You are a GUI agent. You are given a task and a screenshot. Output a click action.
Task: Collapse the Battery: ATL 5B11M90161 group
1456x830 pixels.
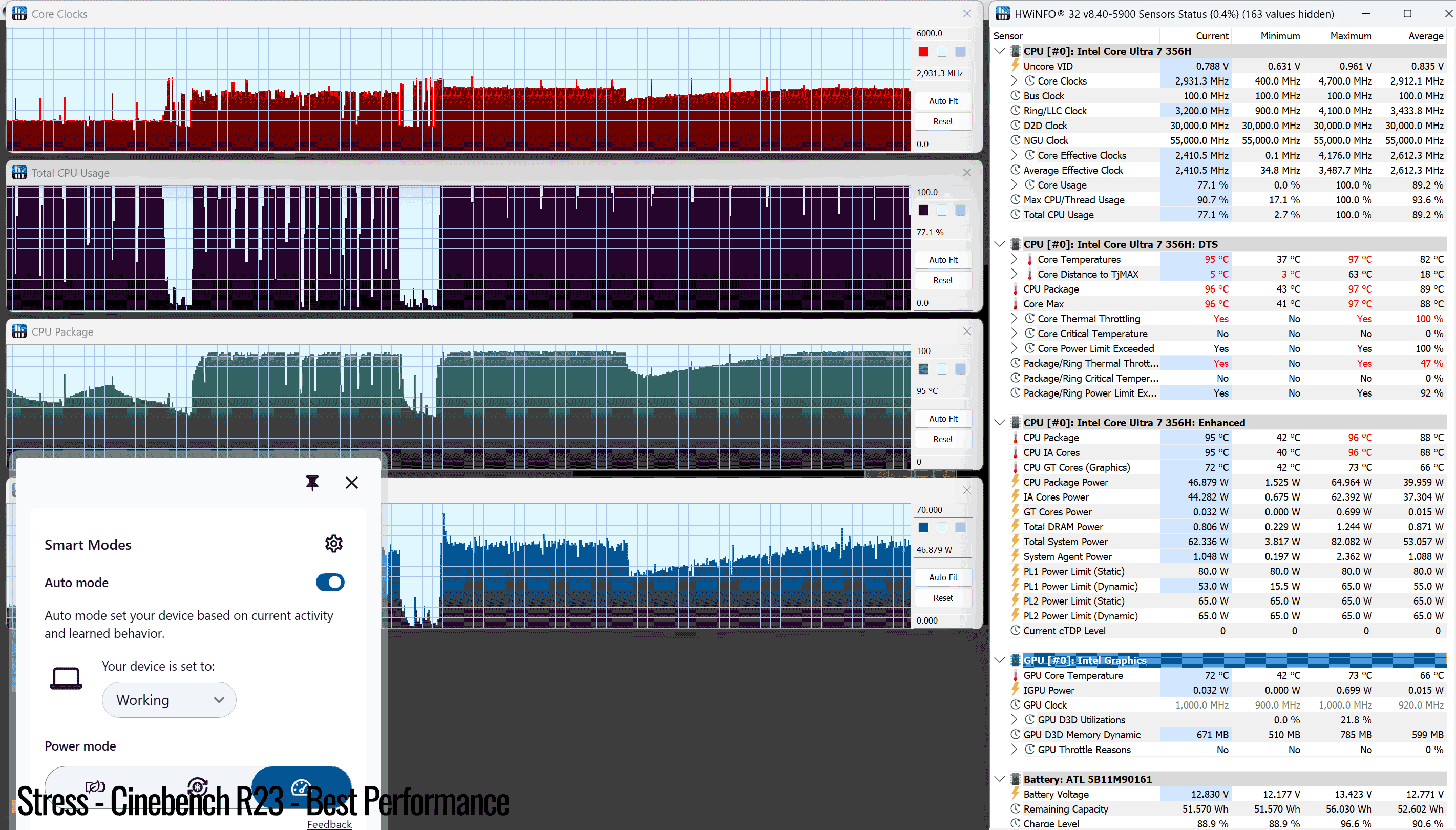1000,779
